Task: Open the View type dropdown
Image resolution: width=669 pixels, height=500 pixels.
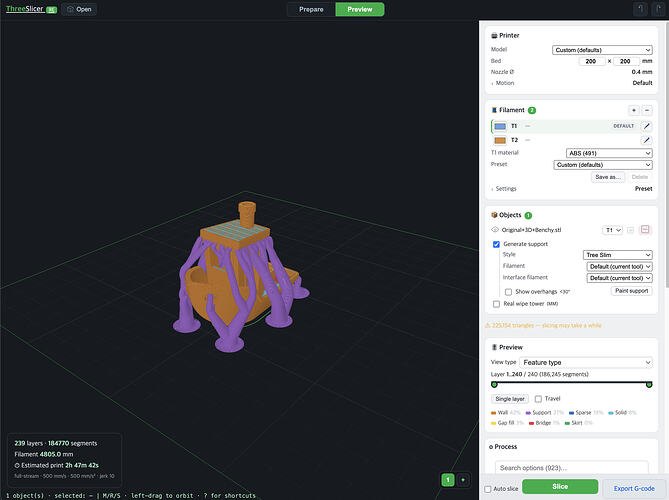Action: click(586, 362)
